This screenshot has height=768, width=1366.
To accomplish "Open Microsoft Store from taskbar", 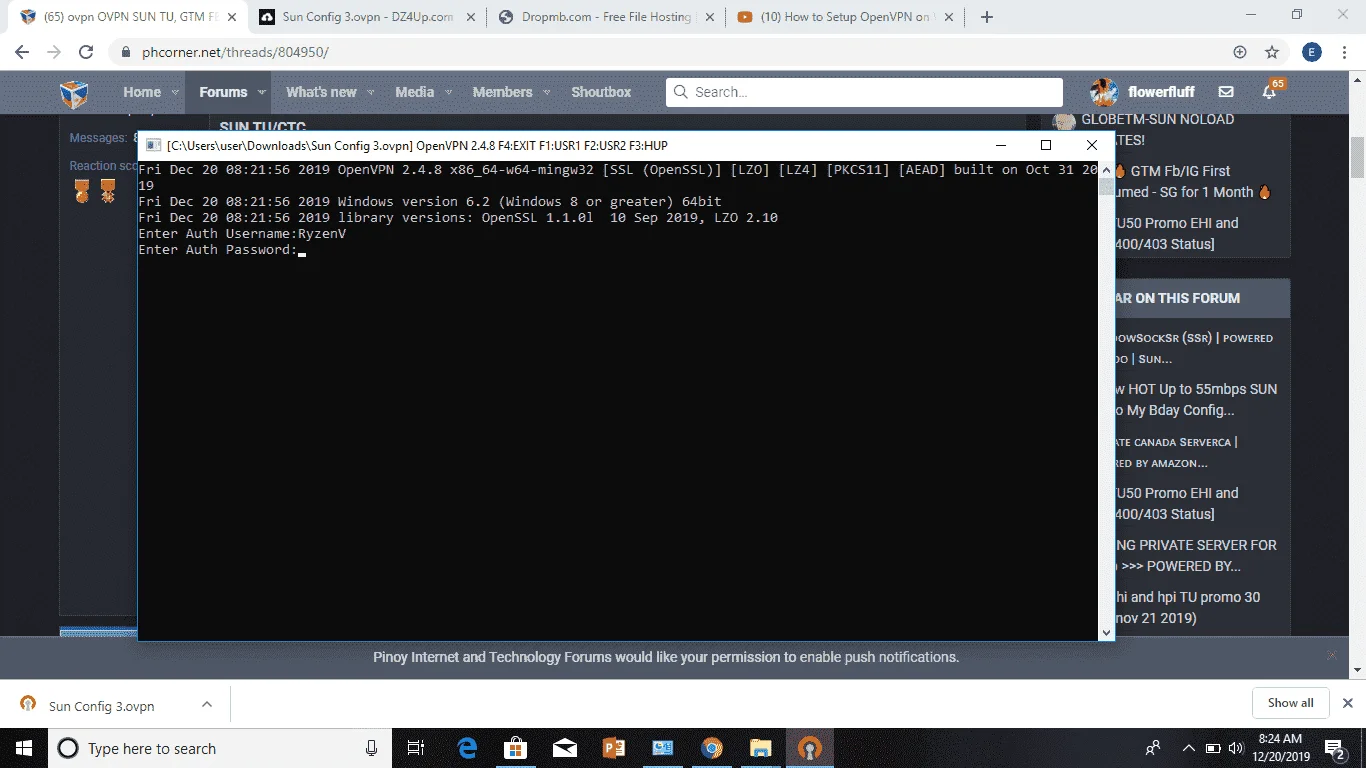I will coord(516,748).
